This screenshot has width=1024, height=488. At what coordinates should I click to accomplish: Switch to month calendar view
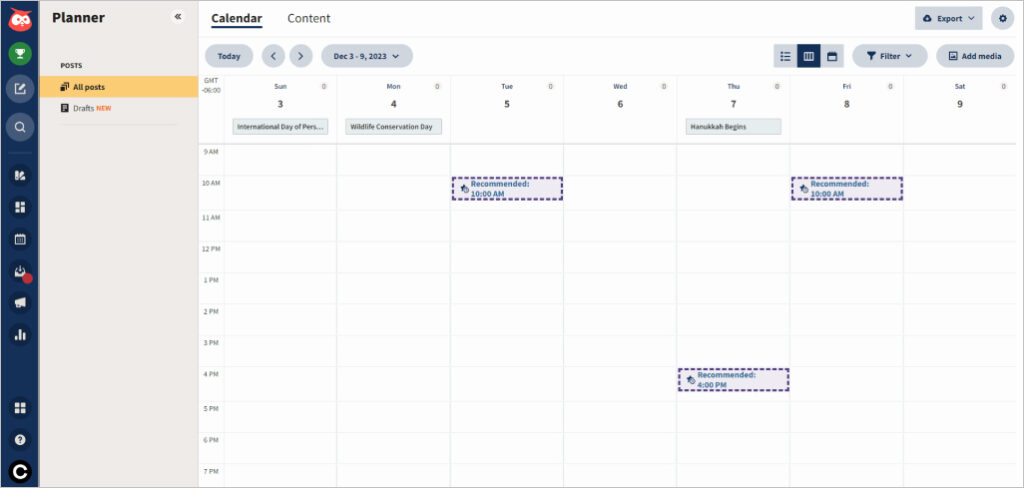click(x=832, y=56)
